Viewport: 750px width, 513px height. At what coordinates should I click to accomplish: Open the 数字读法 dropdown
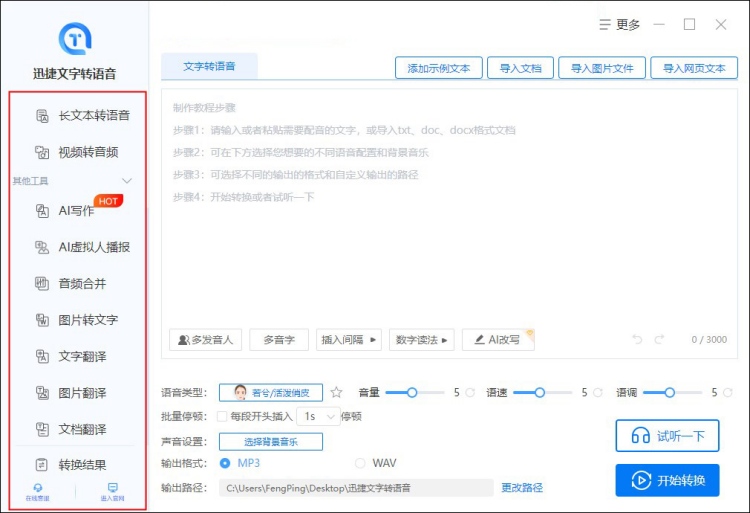pos(421,340)
